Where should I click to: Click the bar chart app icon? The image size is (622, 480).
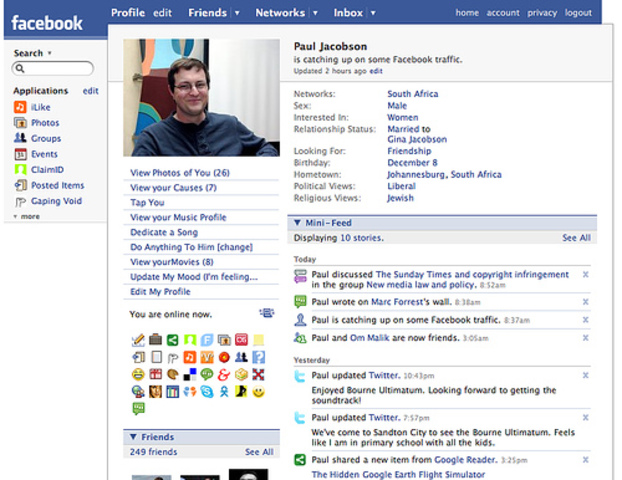pos(173,392)
